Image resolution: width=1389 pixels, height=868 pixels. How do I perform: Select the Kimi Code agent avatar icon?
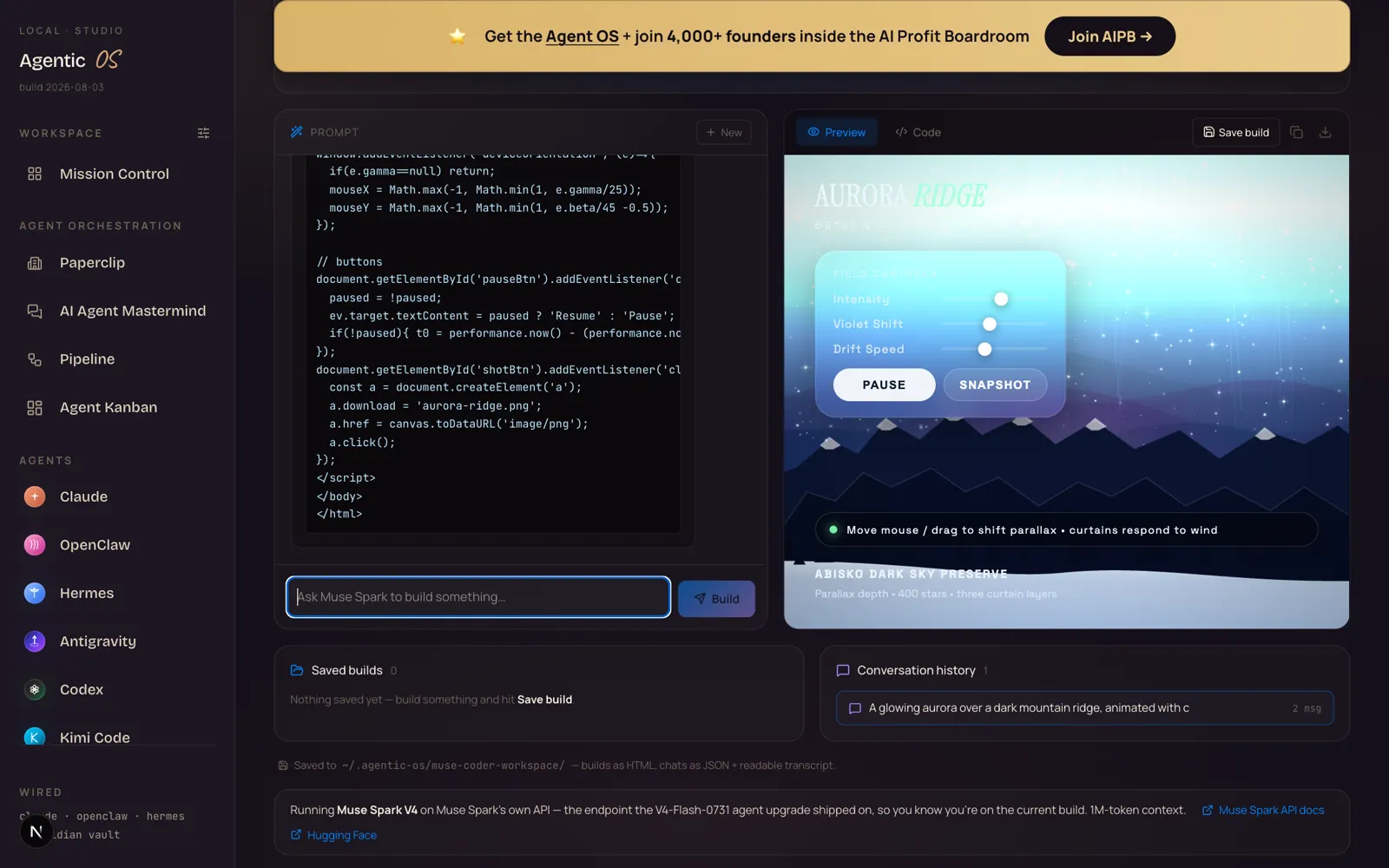coord(34,737)
